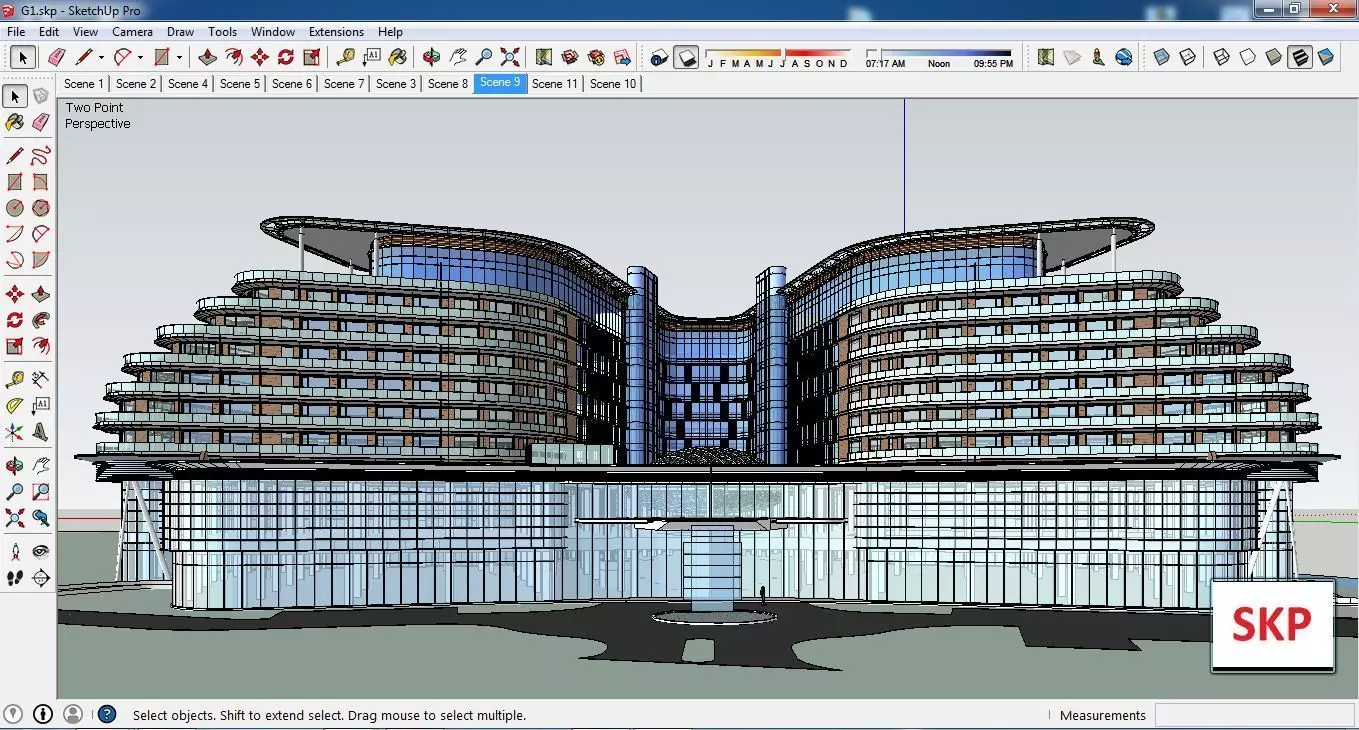Expand the Arc tool dropdown arrow

coord(140,58)
